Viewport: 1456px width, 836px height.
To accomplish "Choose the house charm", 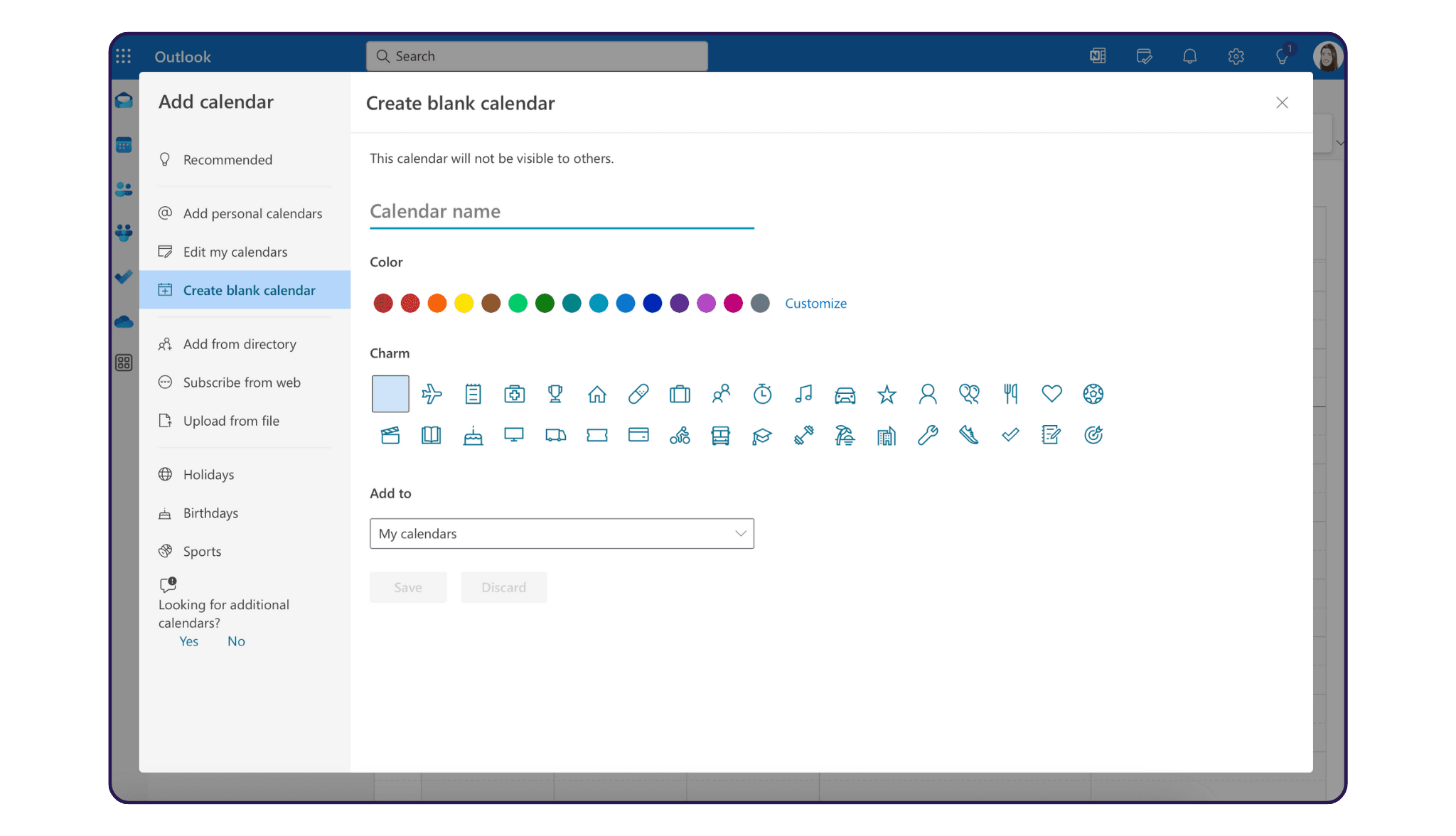I will (x=597, y=394).
